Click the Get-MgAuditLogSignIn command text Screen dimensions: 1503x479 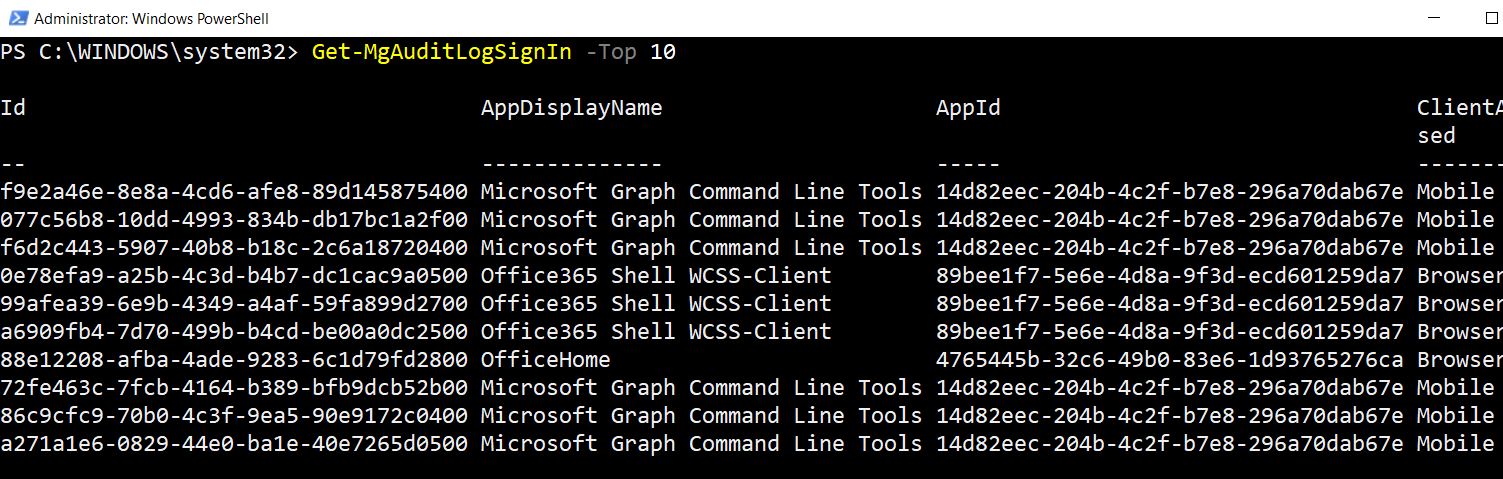tap(441, 52)
